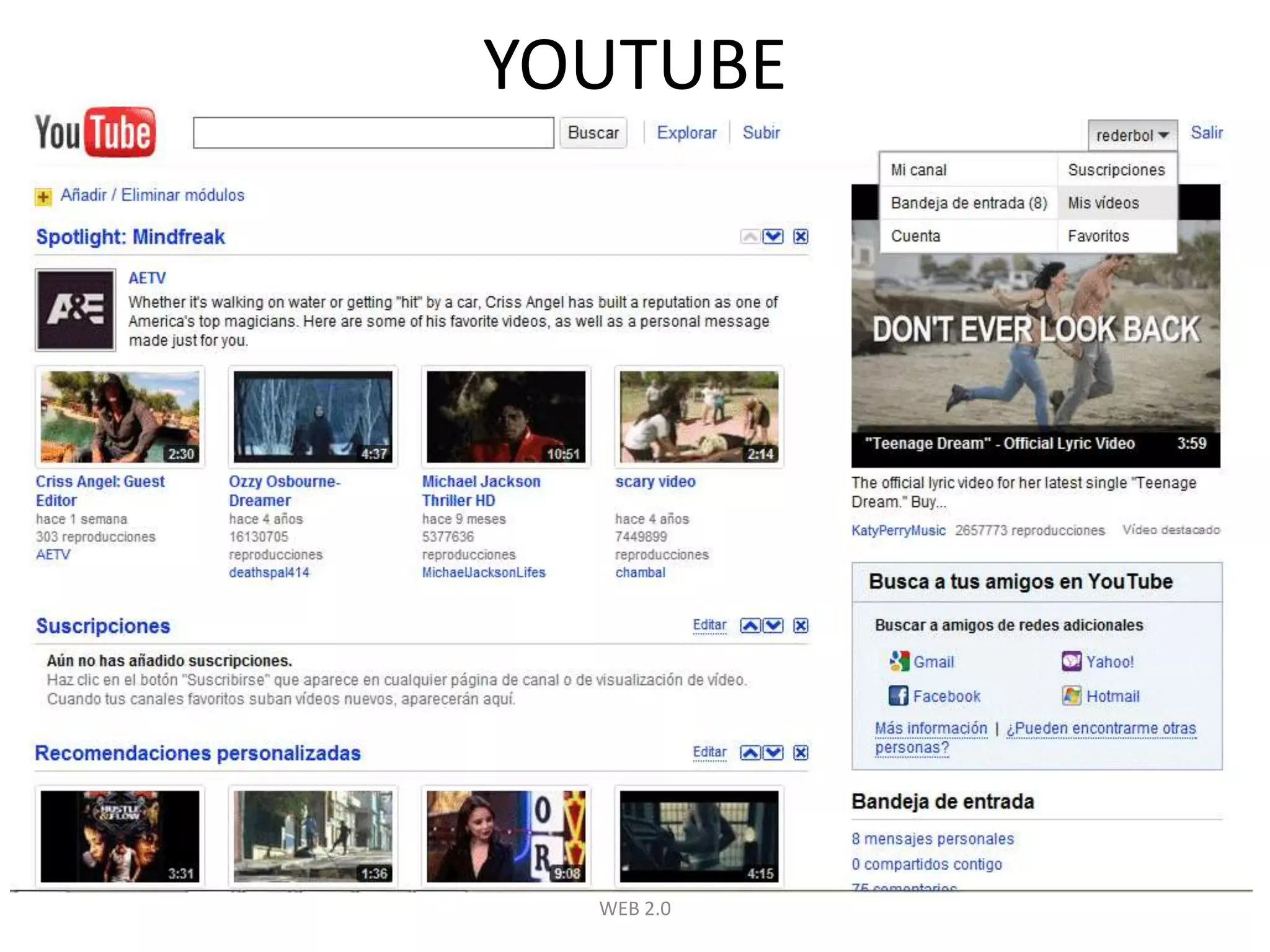Image resolution: width=1270 pixels, height=952 pixels.
Task: Open Recomendaciones personalizadas heading
Action: click(x=198, y=753)
